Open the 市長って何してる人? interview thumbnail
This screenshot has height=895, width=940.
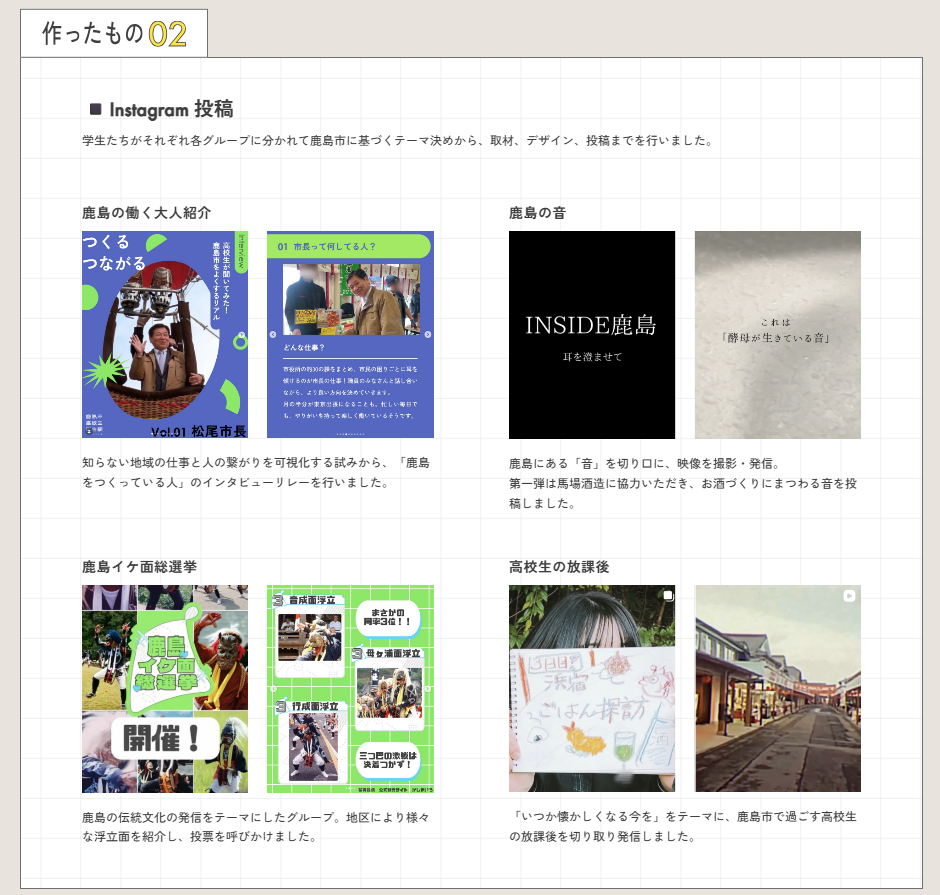350,335
